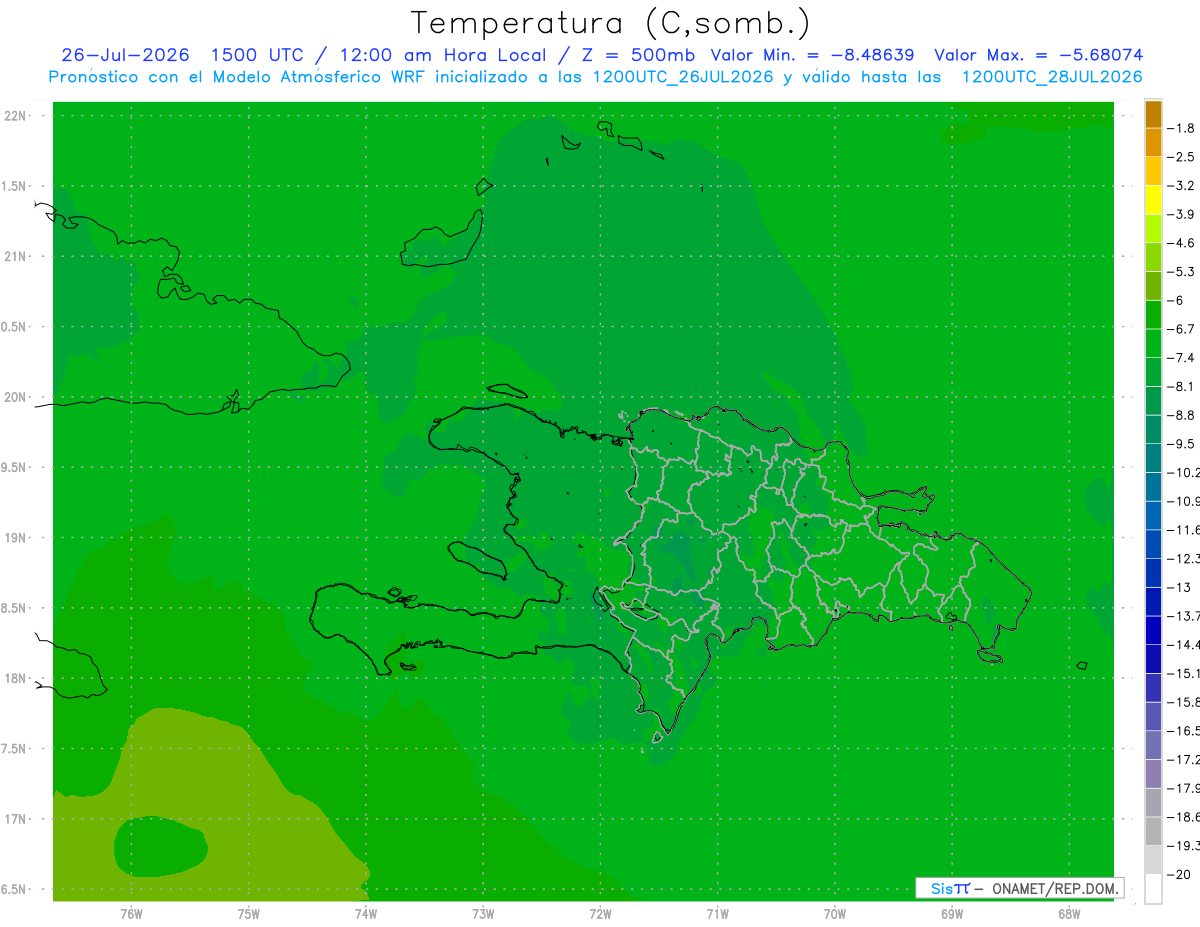Select the "-8.8" color scale label

[1181, 415]
